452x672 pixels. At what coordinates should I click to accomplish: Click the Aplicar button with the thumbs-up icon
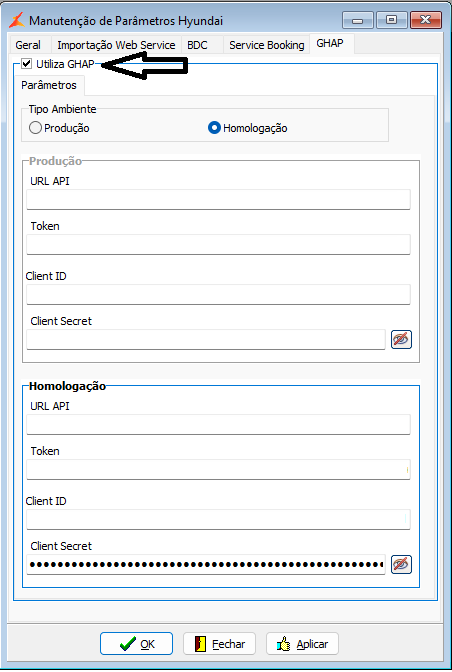302,644
